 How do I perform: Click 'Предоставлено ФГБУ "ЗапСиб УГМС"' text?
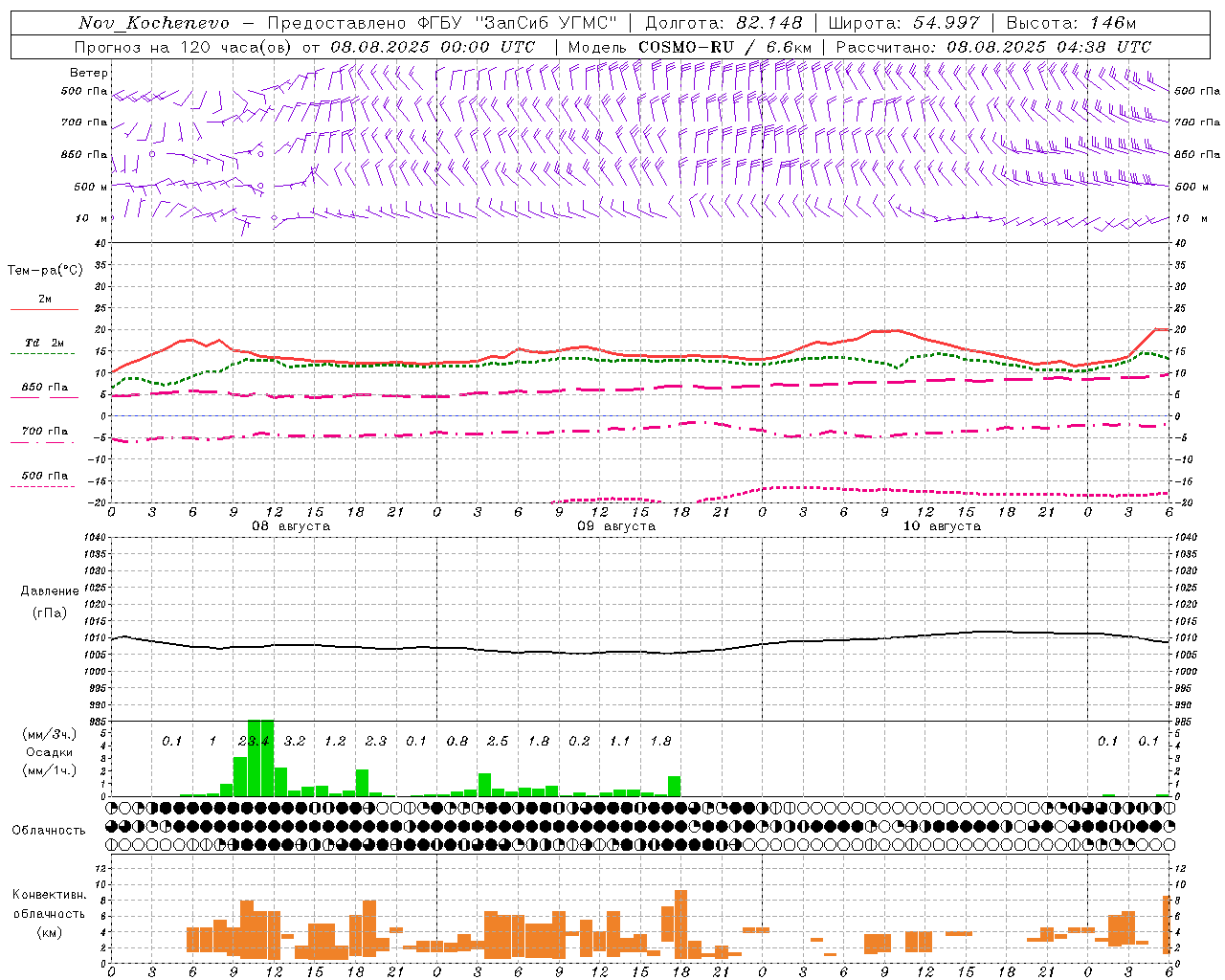tap(442, 23)
